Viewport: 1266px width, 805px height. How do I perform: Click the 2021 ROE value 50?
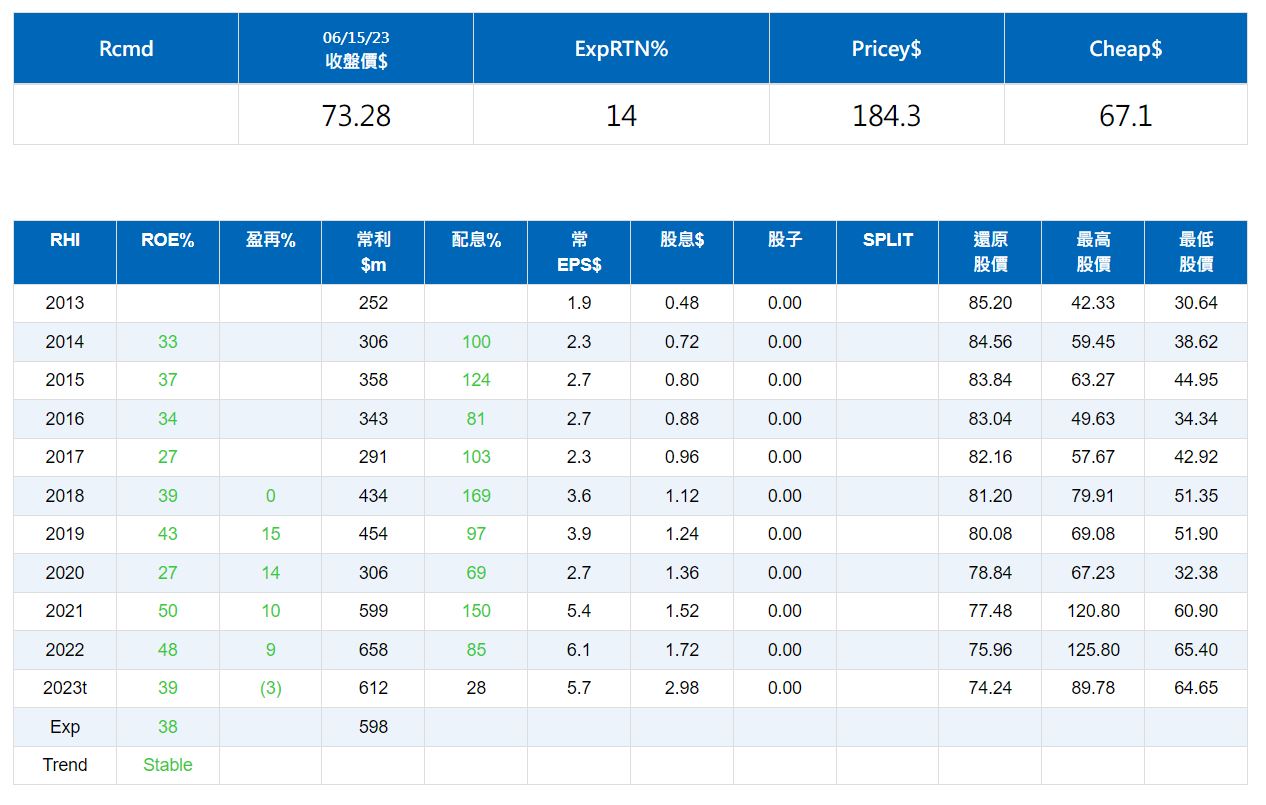(168, 611)
